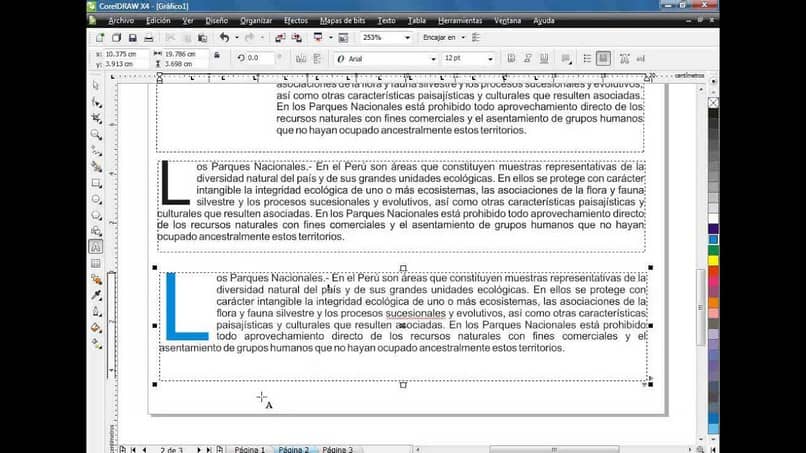The width and height of the screenshot is (806, 453).
Task: Toggle the lock ratio padlock
Action: (217, 56)
